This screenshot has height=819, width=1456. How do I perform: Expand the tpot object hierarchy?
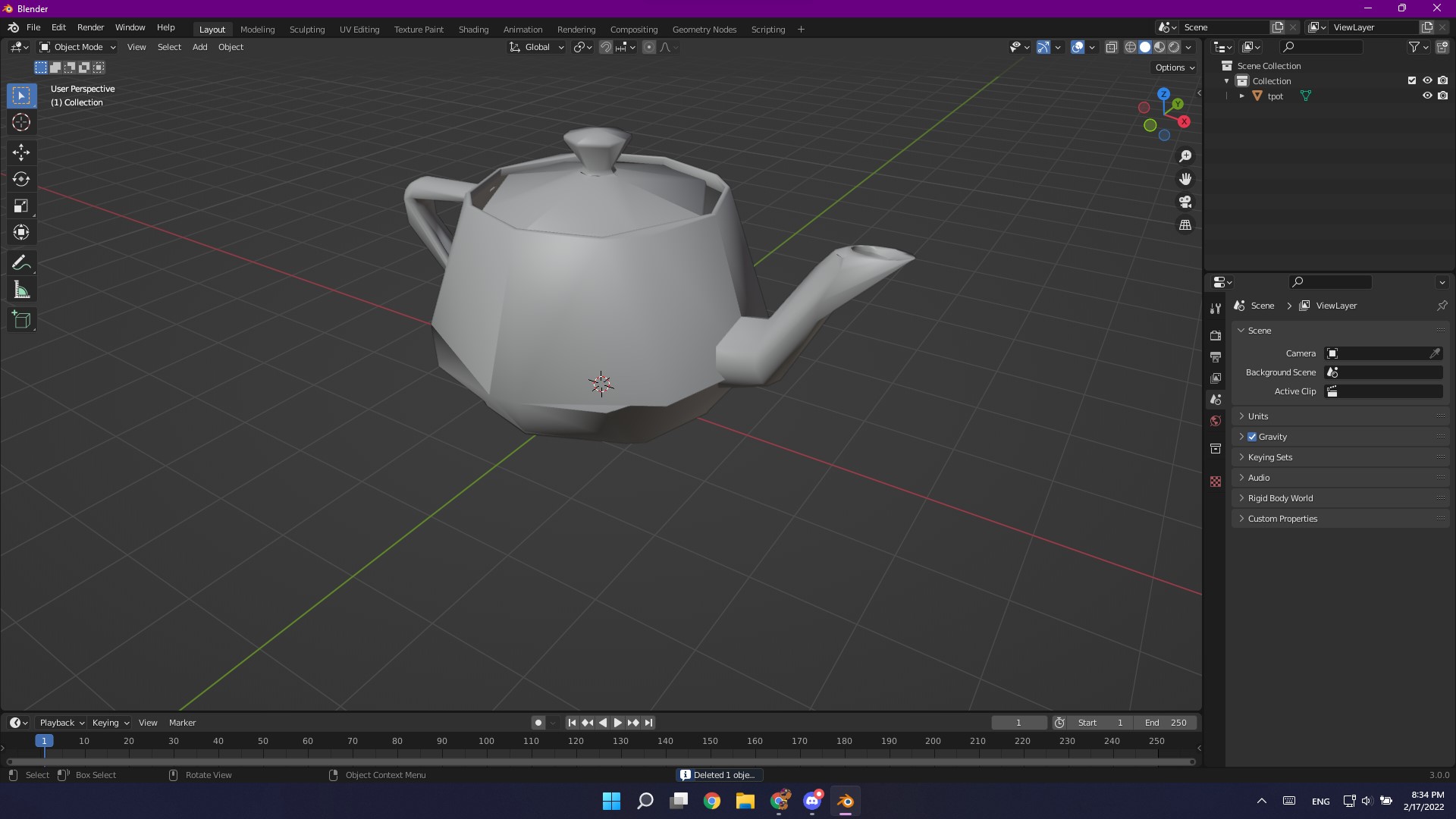pos(1242,96)
